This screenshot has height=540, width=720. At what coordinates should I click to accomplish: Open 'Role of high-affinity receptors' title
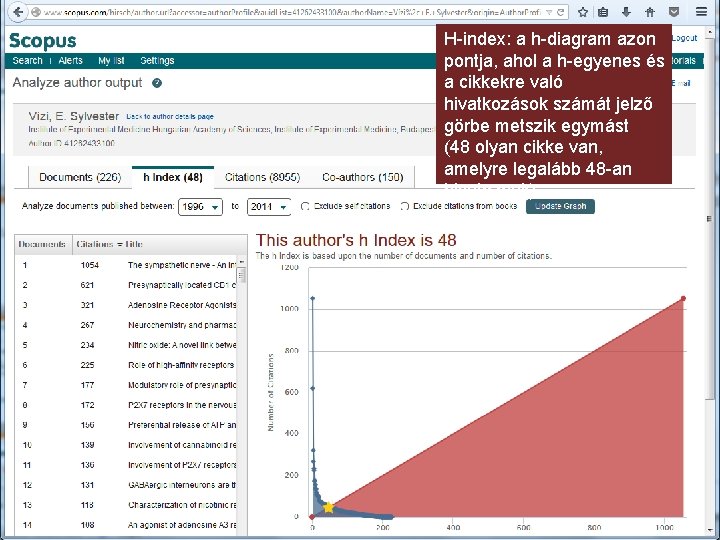point(181,365)
